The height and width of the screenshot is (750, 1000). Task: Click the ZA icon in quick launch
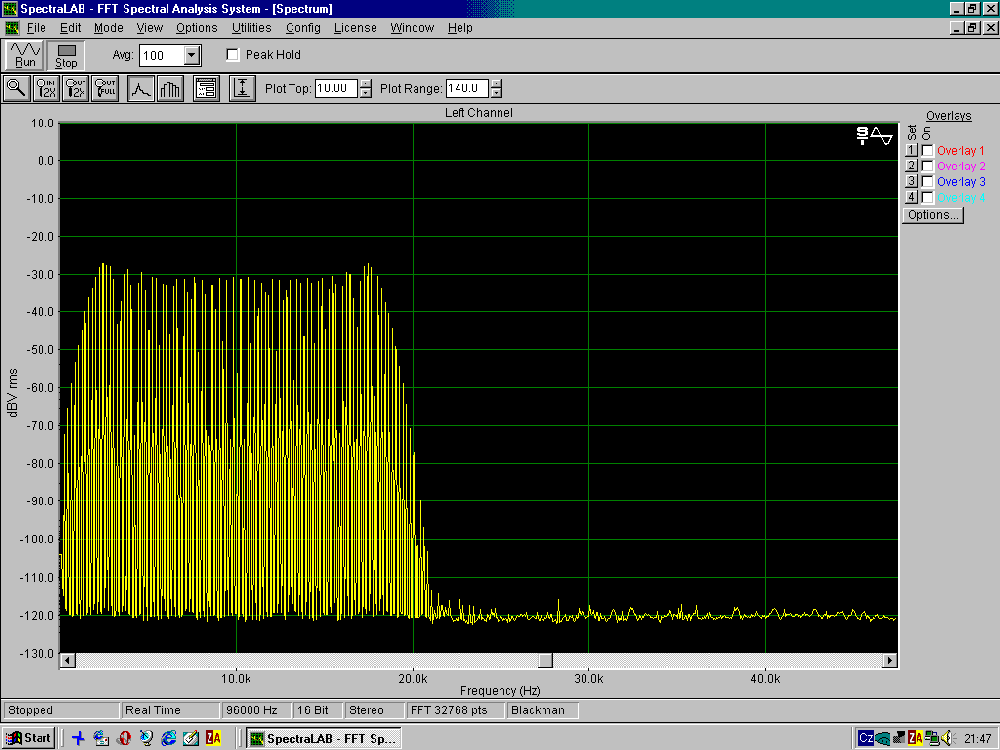pyautogui.click(x=213, y=739)
